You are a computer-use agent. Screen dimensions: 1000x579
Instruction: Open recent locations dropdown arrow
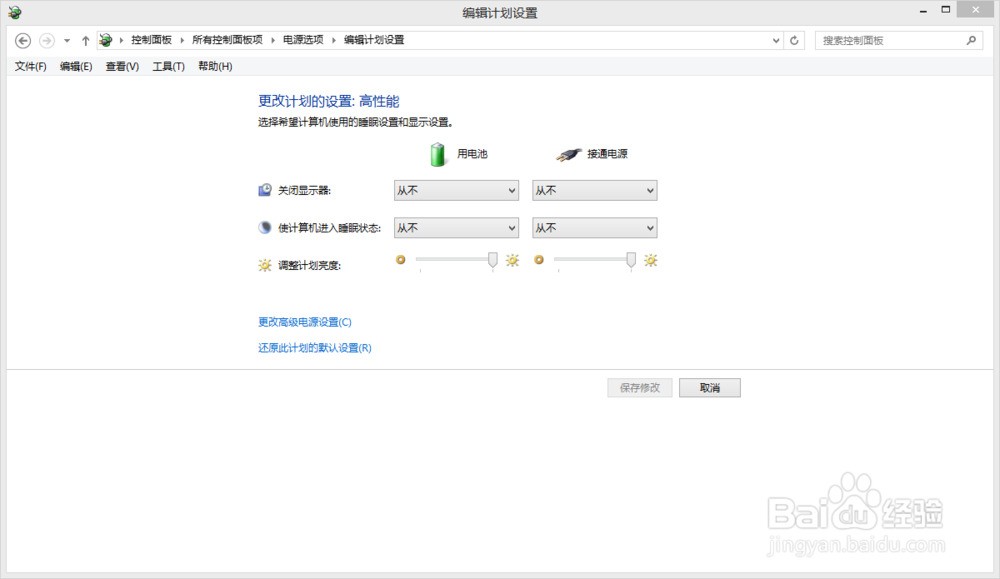[x=67, y=40]
